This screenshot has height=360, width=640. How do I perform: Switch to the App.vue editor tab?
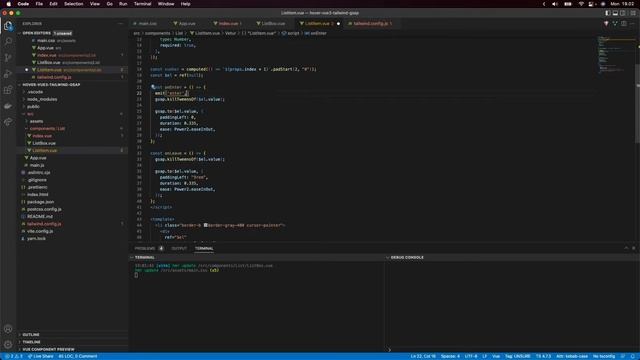[187, 24]
